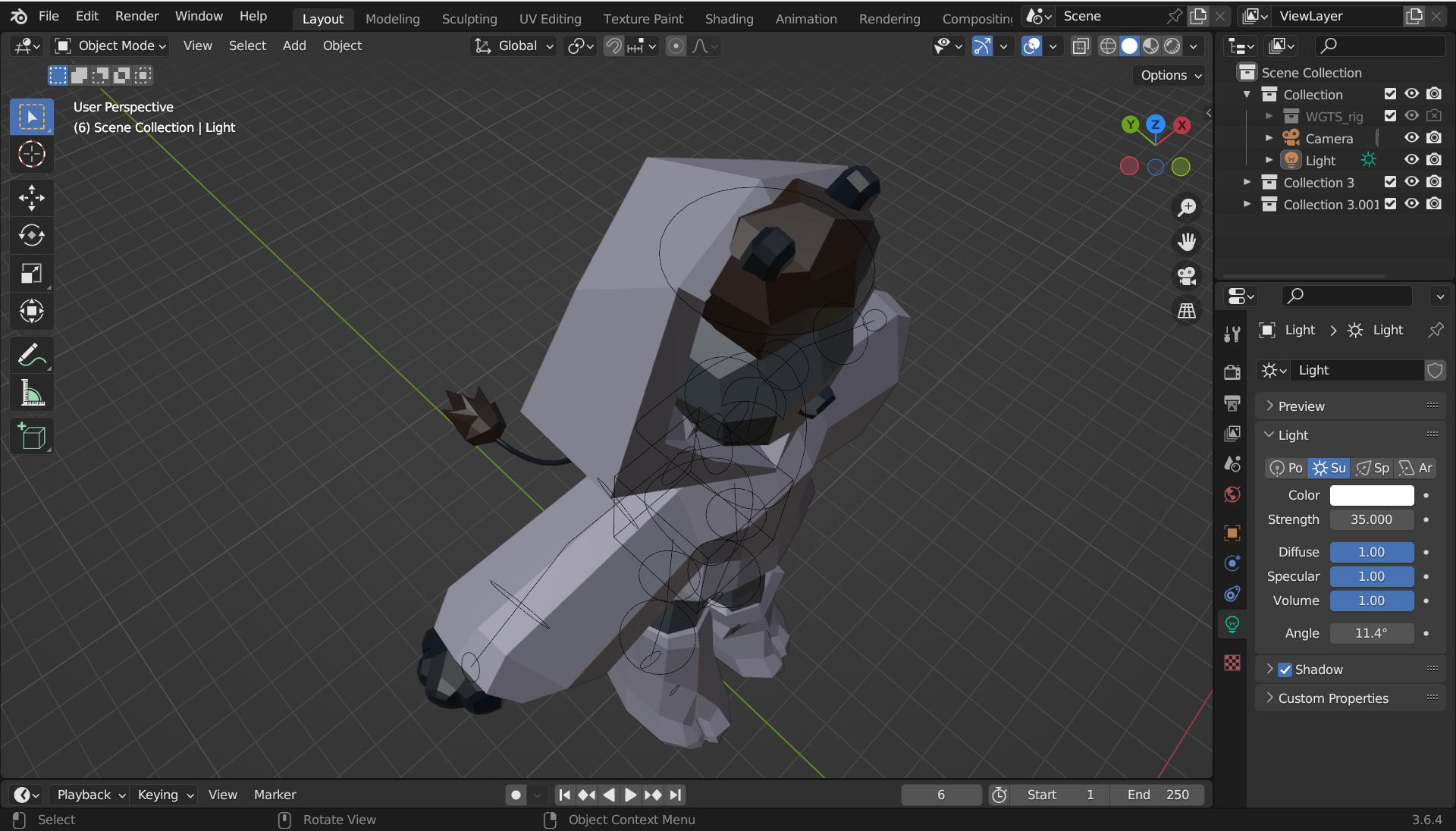The height and width of the screenshot is (831, 1456).
Task: Click the play animation button
Action: (x=630, y=795)
